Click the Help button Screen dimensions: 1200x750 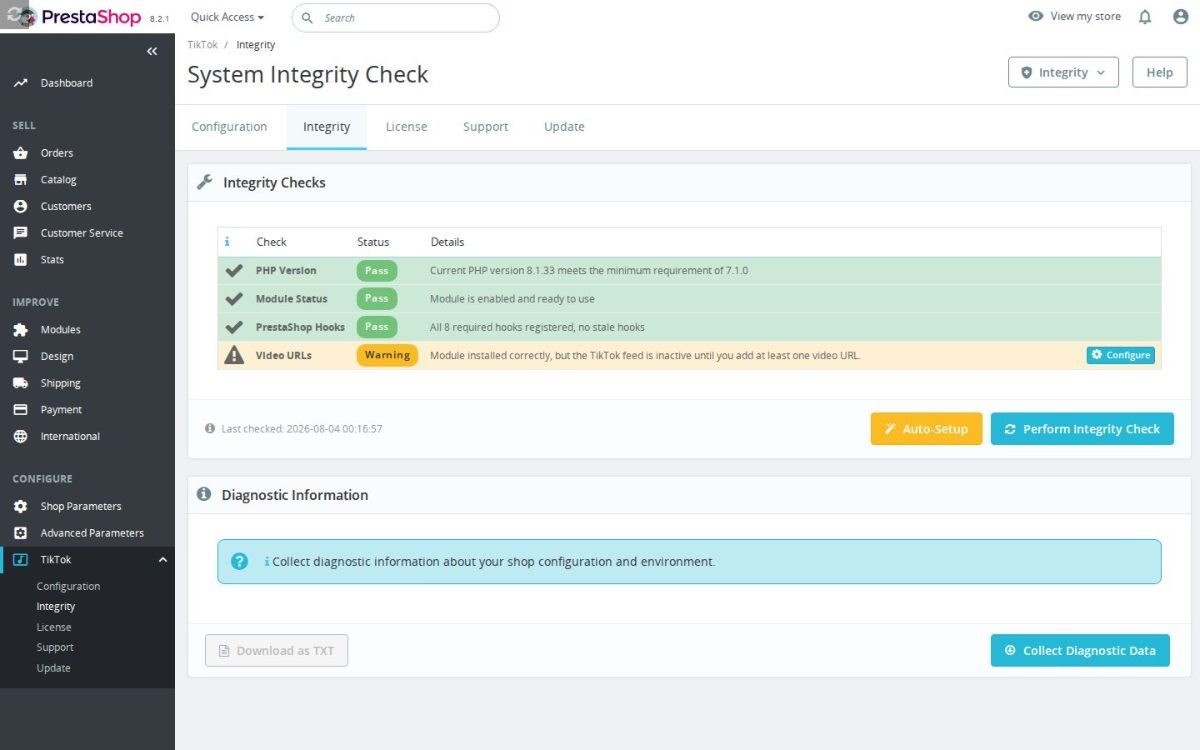click(x=1160, y=73)
